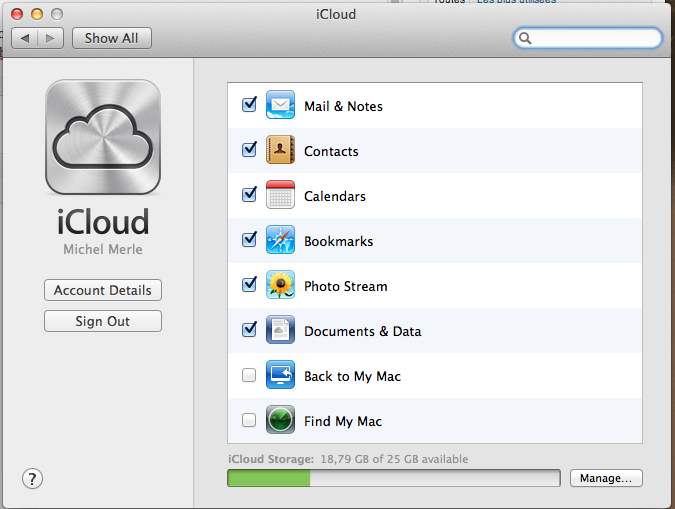Click the Find My Mac radar icon

tap(280, 420)
